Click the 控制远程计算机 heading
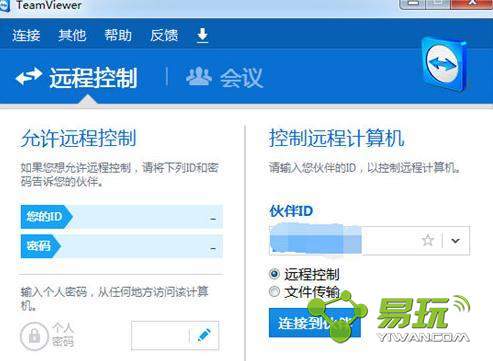This screenshot has width=493, height=361. [337, 138]
